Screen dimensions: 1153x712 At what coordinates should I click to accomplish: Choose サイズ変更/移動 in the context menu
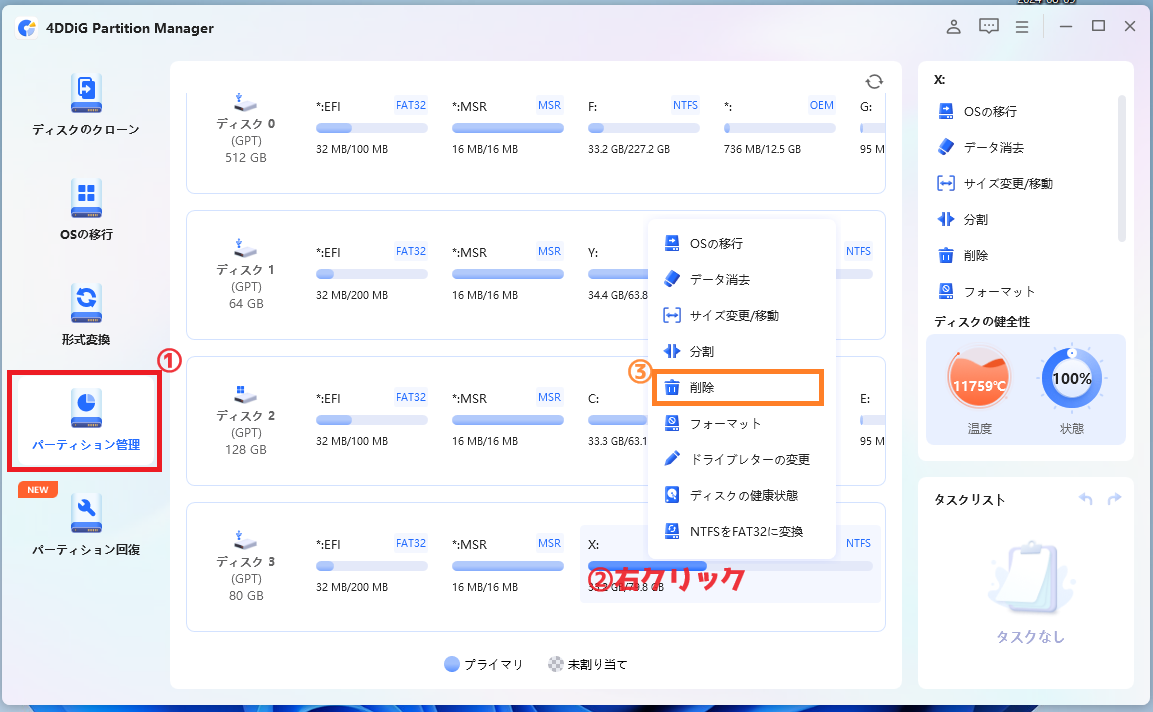tap(741, 316)
